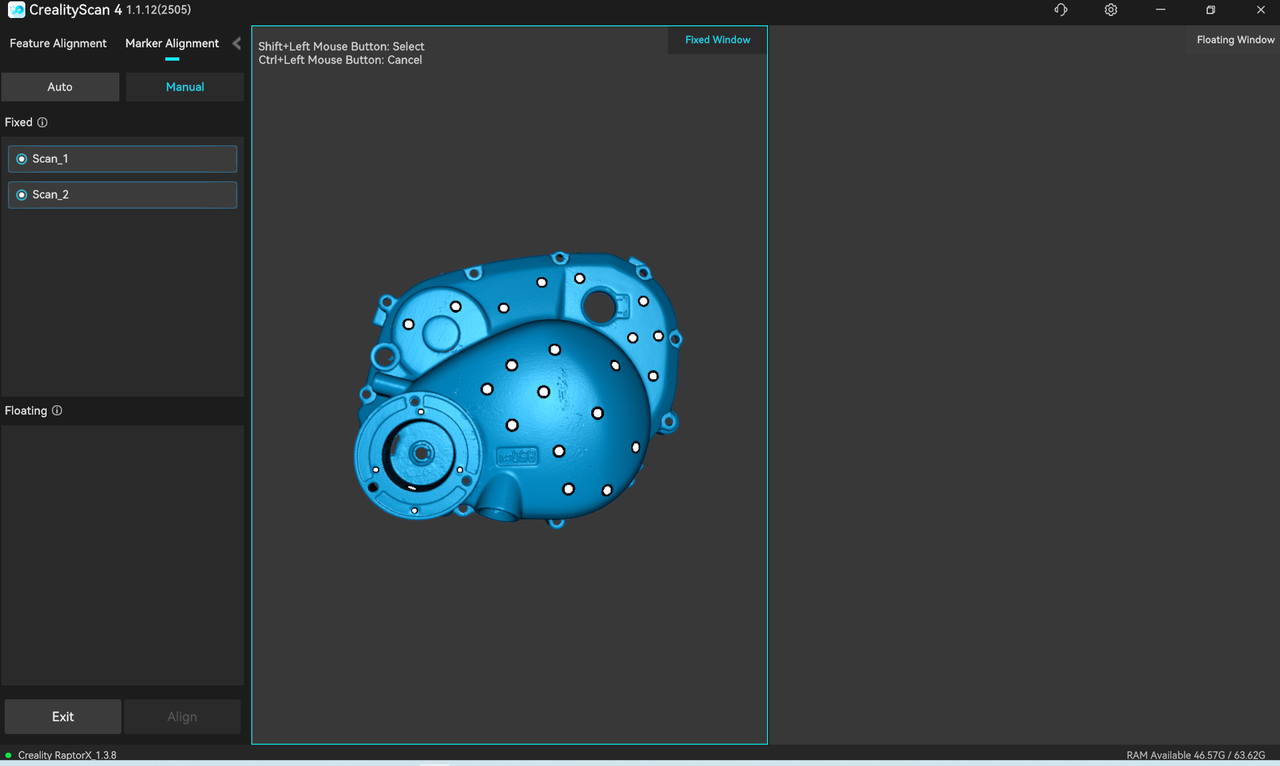The height and width of the screenshot is (766, 1280).
Task: Switch to Auto alignment mode
Action: (60, 87)
